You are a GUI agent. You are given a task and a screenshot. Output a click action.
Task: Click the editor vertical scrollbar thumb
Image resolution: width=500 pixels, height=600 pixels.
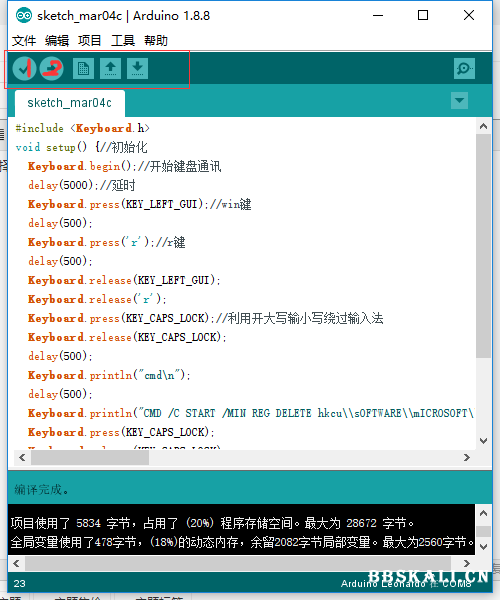pyautogui.click(x=484, y=246)
